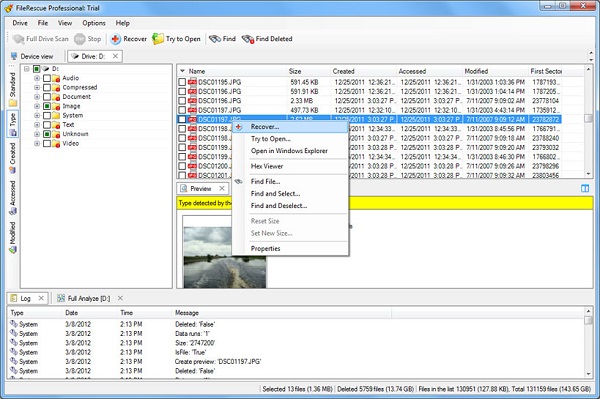Toggle the Video folder checkbox
The width and height of the screenshot is (600, 399).
[x=47, y=143]
